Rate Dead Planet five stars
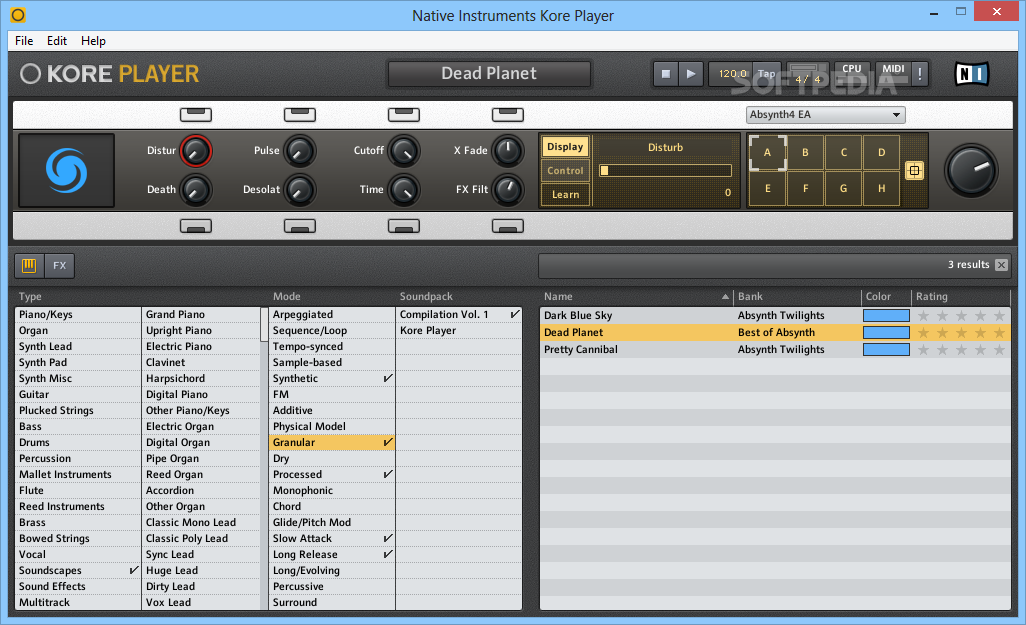Viewport: 1026px width, 625px height. pos(999,332)
